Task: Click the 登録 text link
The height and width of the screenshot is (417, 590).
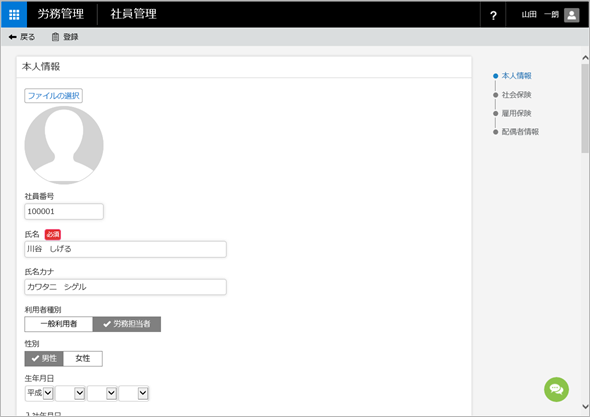Action: point(71,37)
